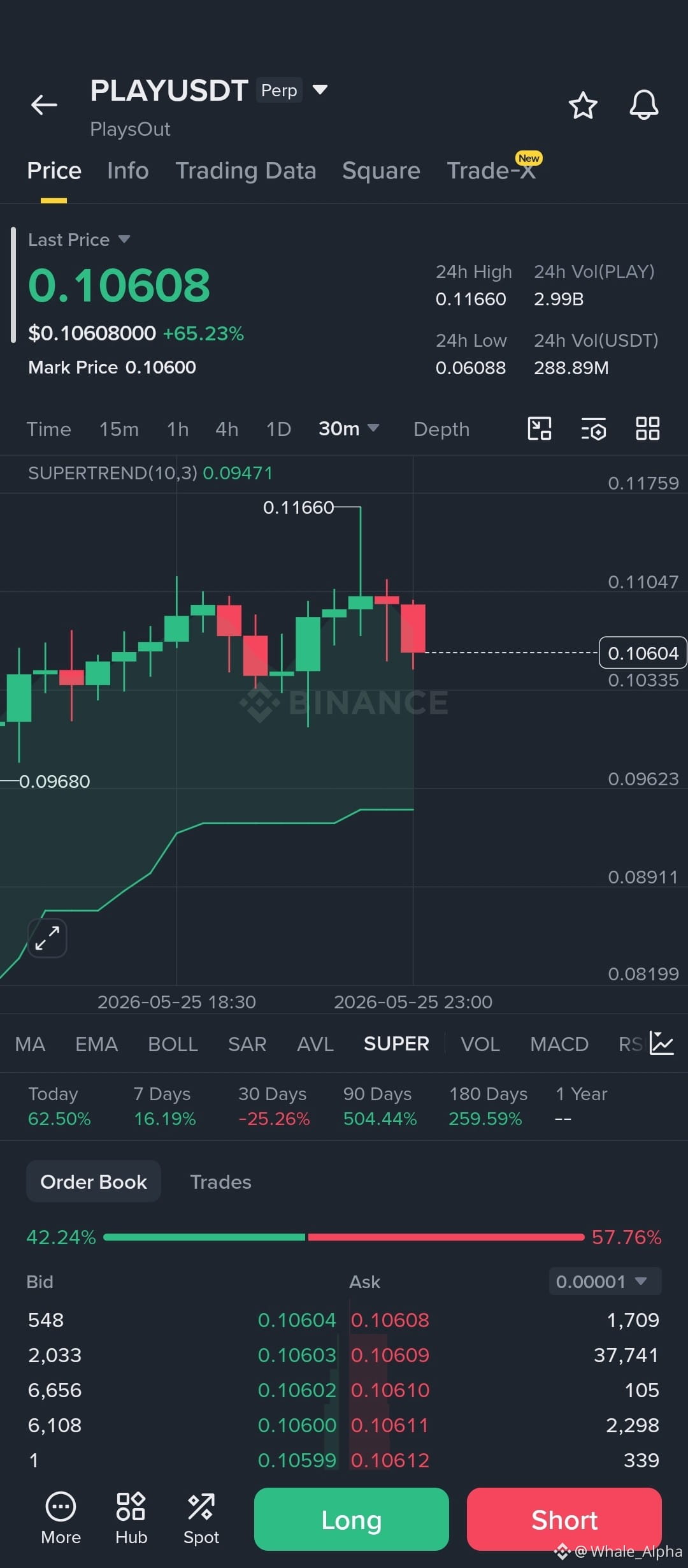Enable the MACD indicator
This screenshot has width=688, height=1568.
click(x=559, y=1044)
